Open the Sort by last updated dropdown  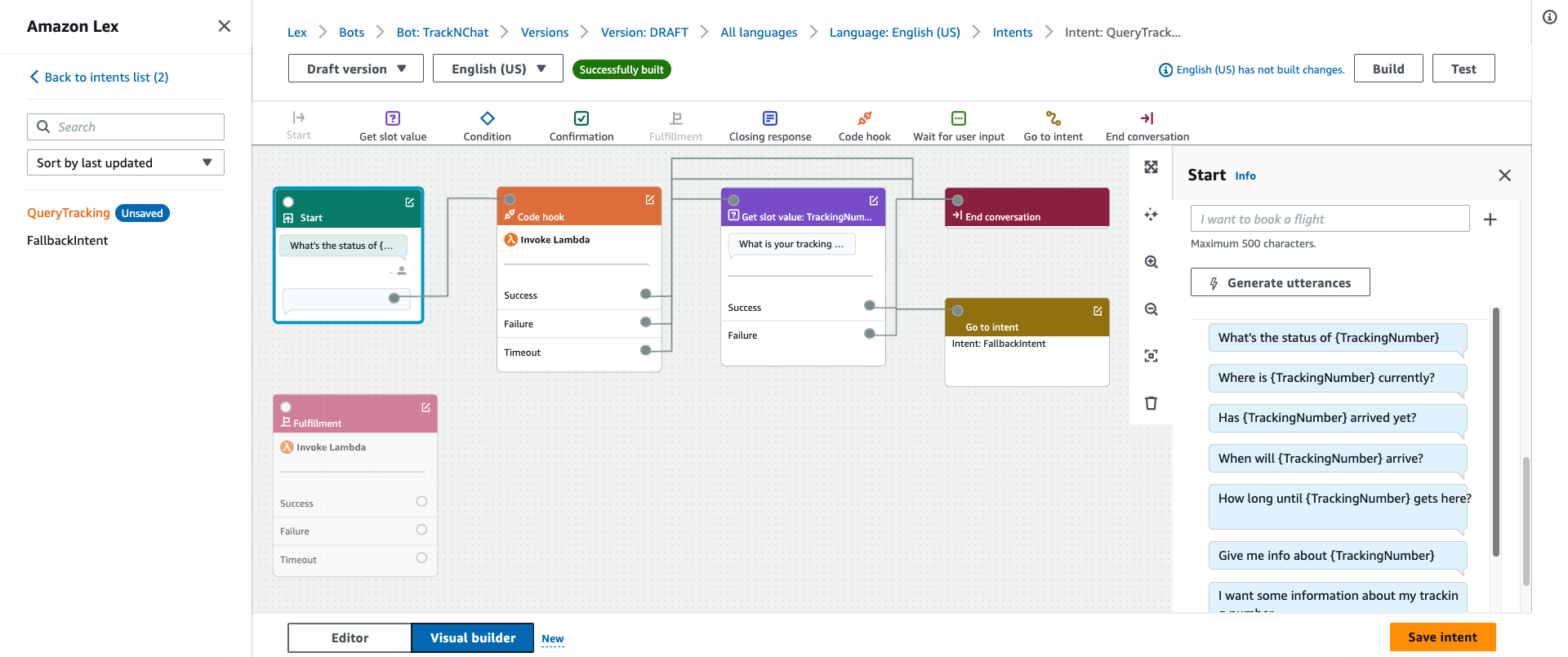[126, 162]
